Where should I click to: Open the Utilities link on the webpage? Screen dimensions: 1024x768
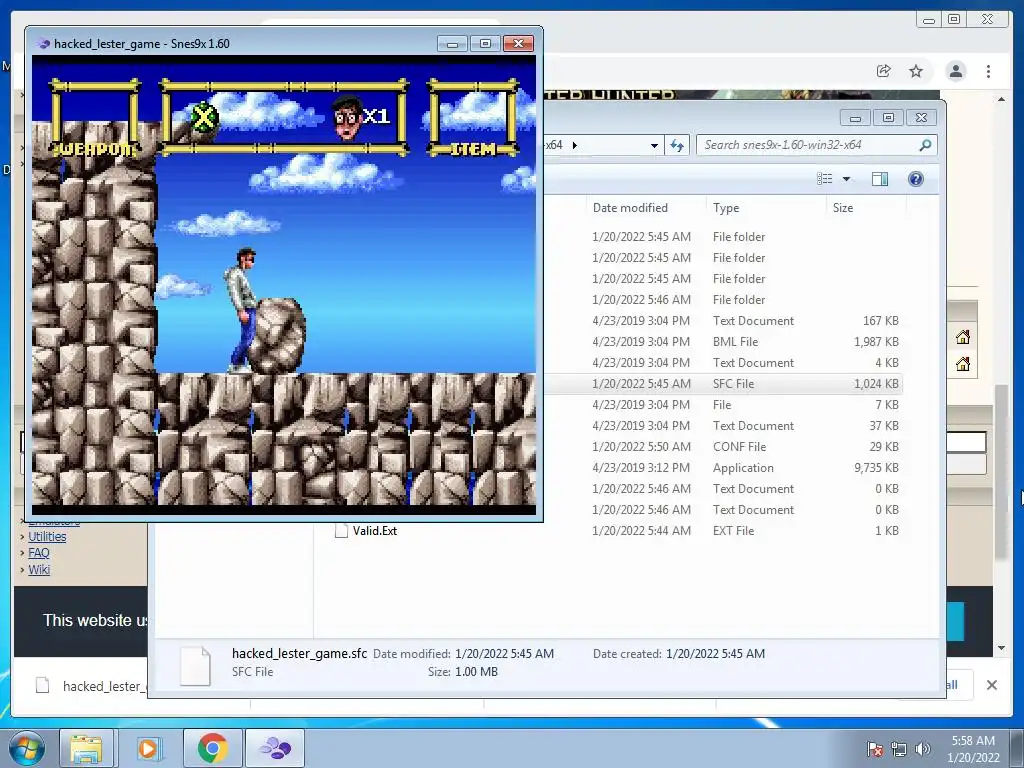[47, 537]
